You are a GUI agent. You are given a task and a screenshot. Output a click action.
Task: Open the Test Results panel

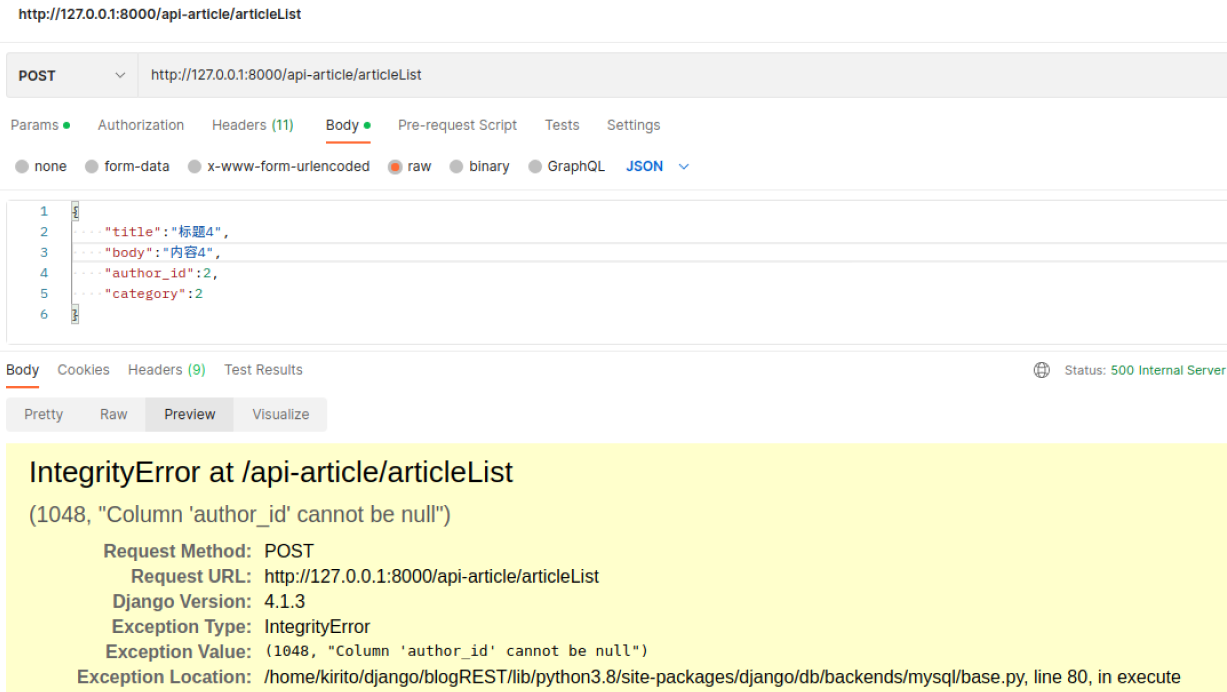(263, 370)
